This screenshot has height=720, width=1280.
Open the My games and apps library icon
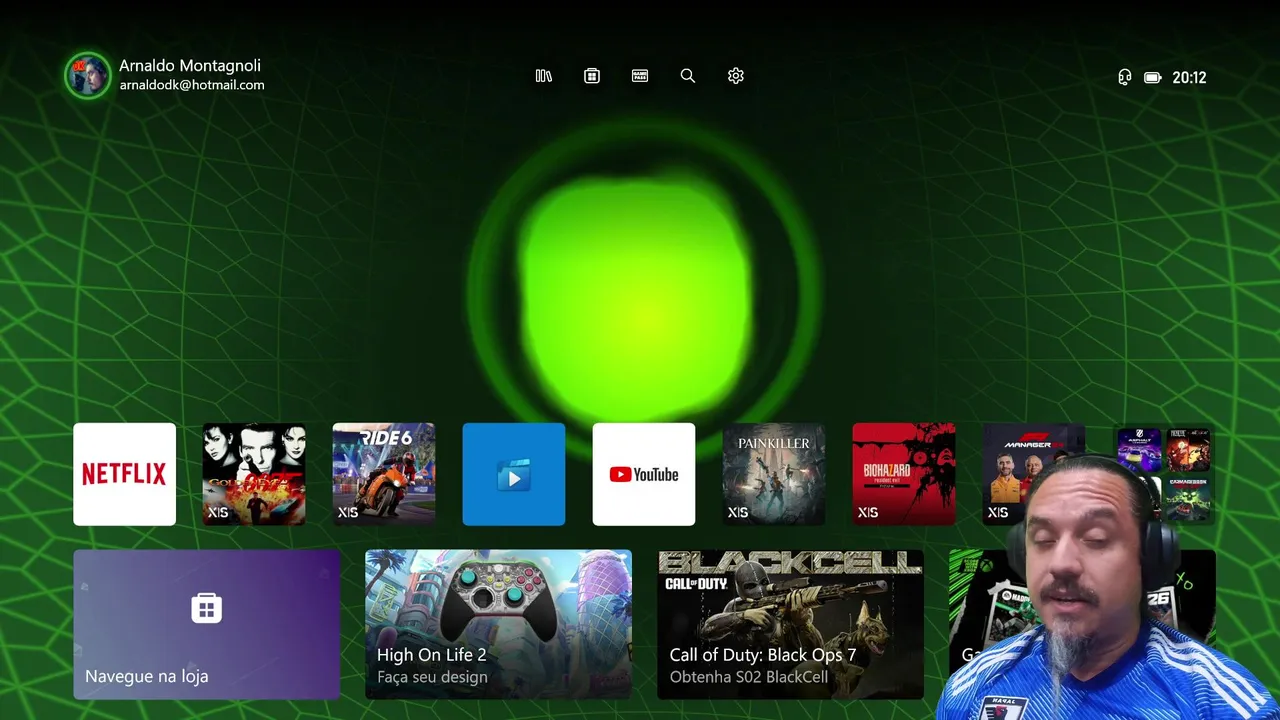click(544, 76)
